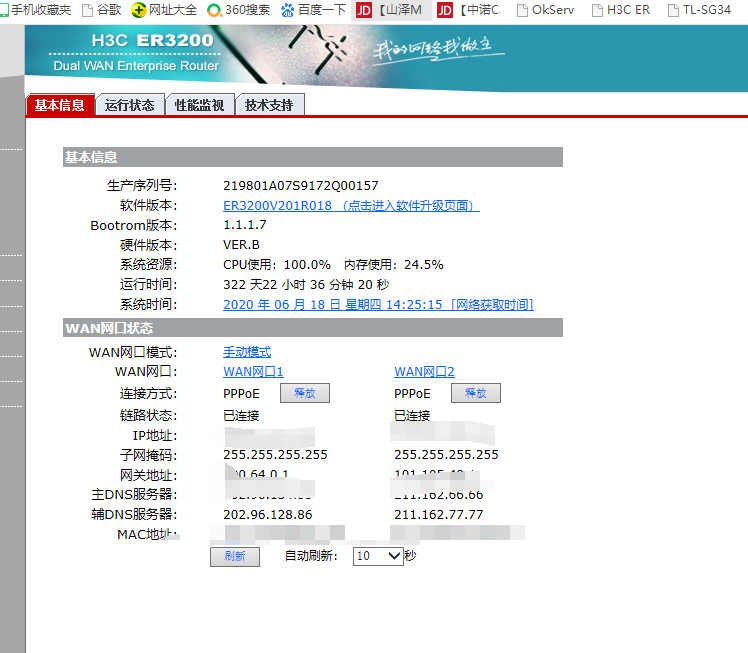Click WAN1 已连接 link status
Image resolution: width=748 pixels, height=653 pixels.
[241, 415]
